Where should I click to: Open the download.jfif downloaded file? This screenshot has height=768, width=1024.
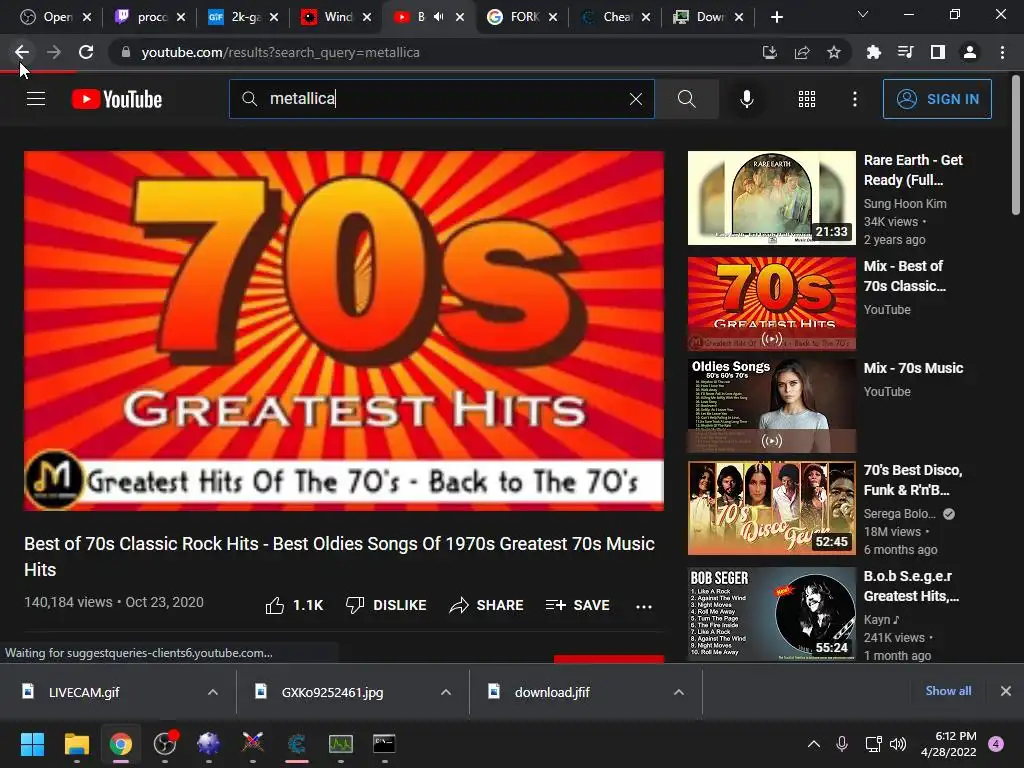point(552,692)
